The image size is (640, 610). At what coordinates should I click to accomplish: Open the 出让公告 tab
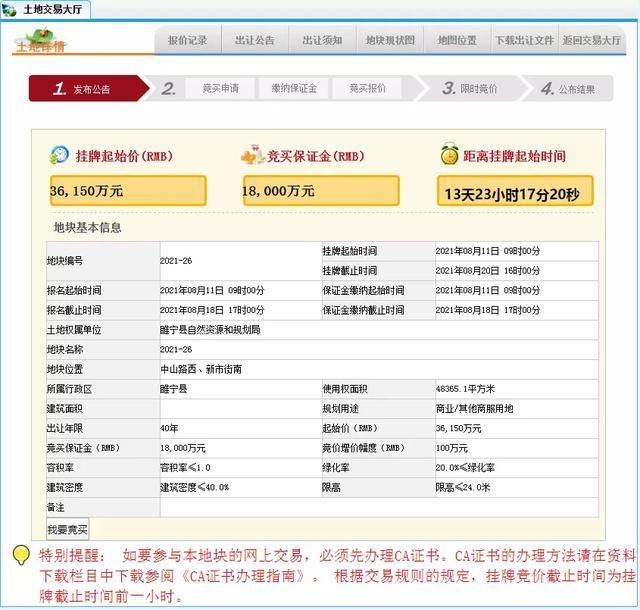pos(255,40)
